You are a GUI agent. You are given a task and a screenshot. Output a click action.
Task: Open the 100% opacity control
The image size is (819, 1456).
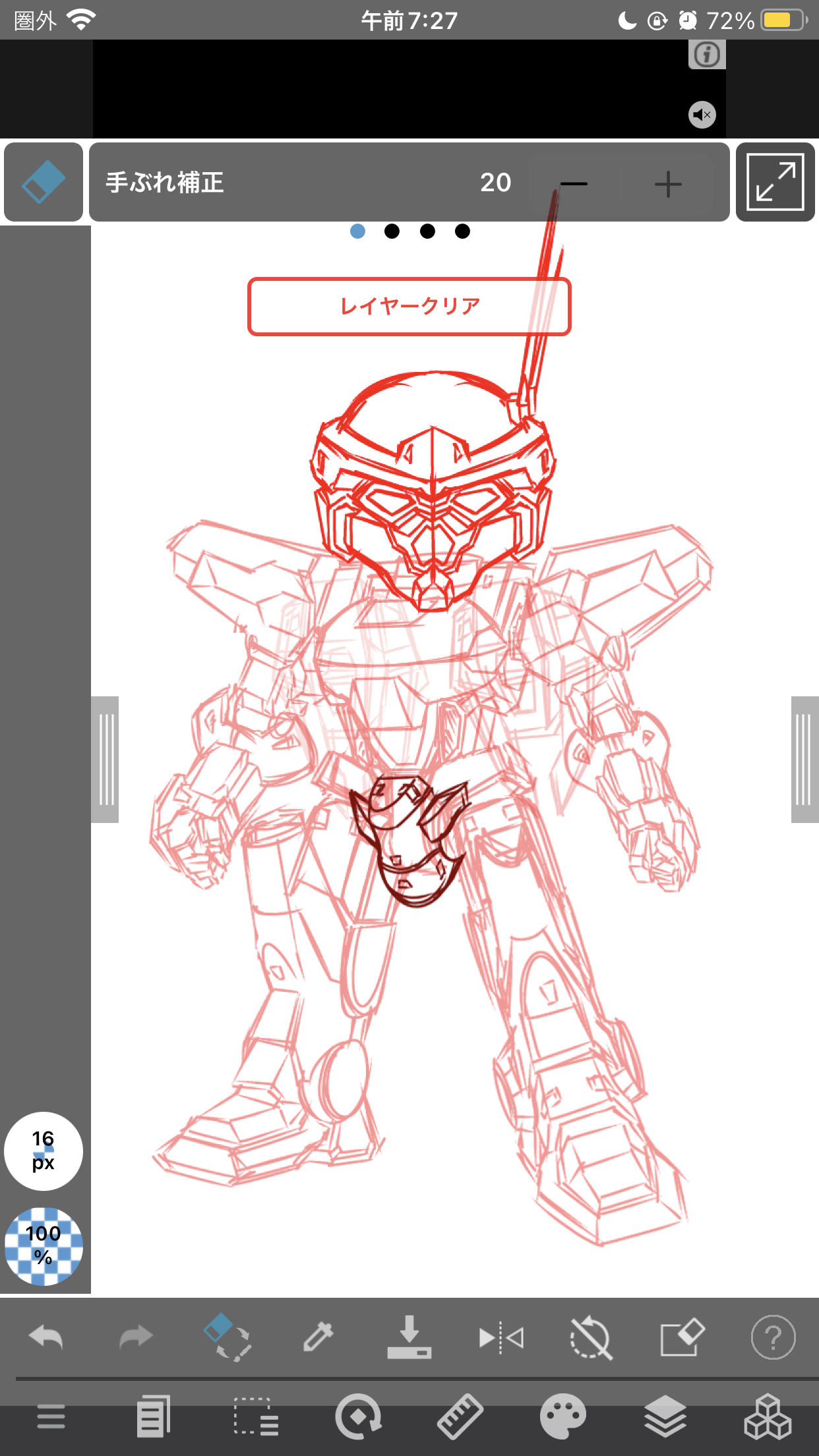[44, 1246]
